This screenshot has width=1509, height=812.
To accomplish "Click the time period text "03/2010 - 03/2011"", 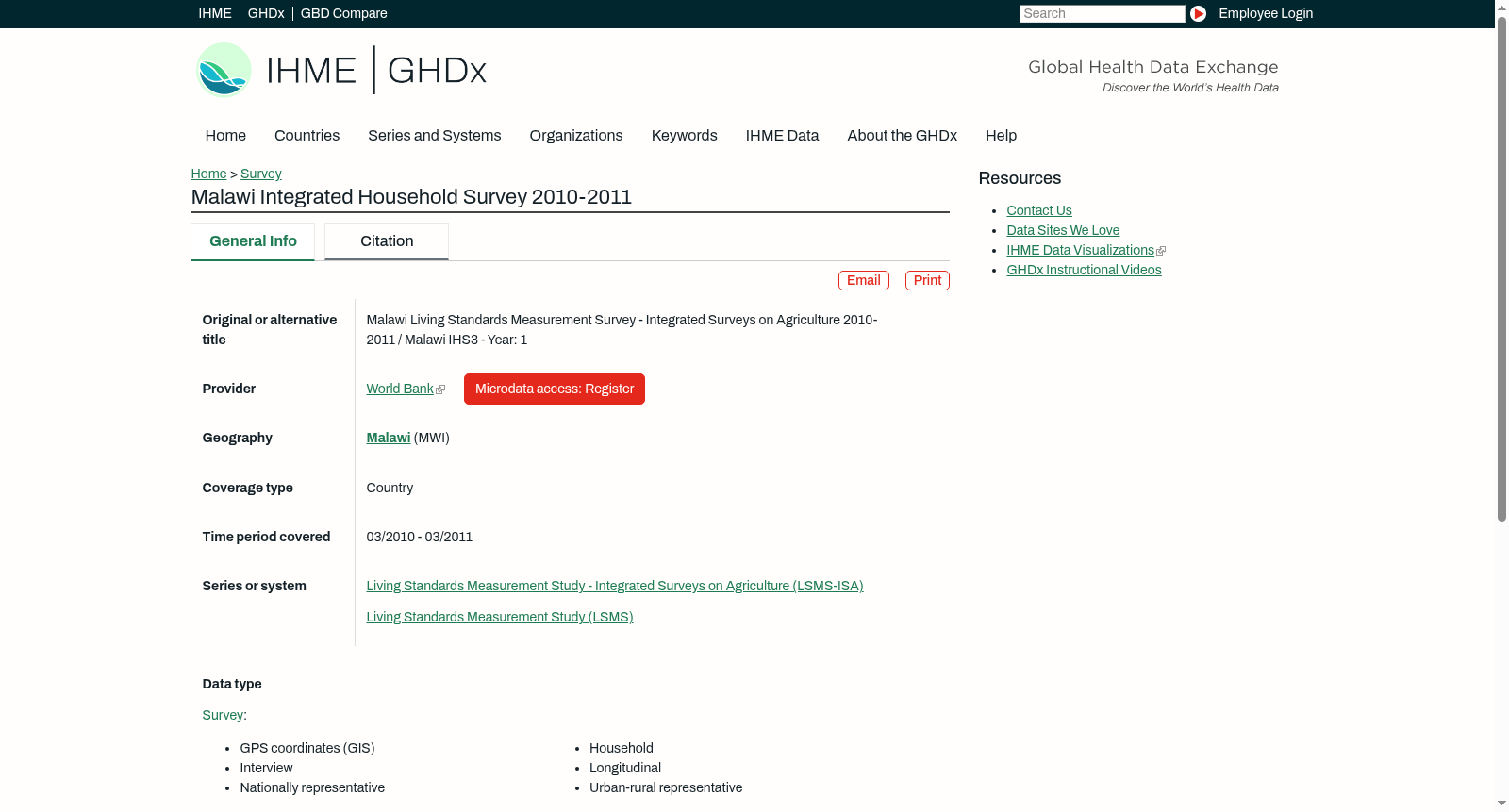I will (420, 537).
